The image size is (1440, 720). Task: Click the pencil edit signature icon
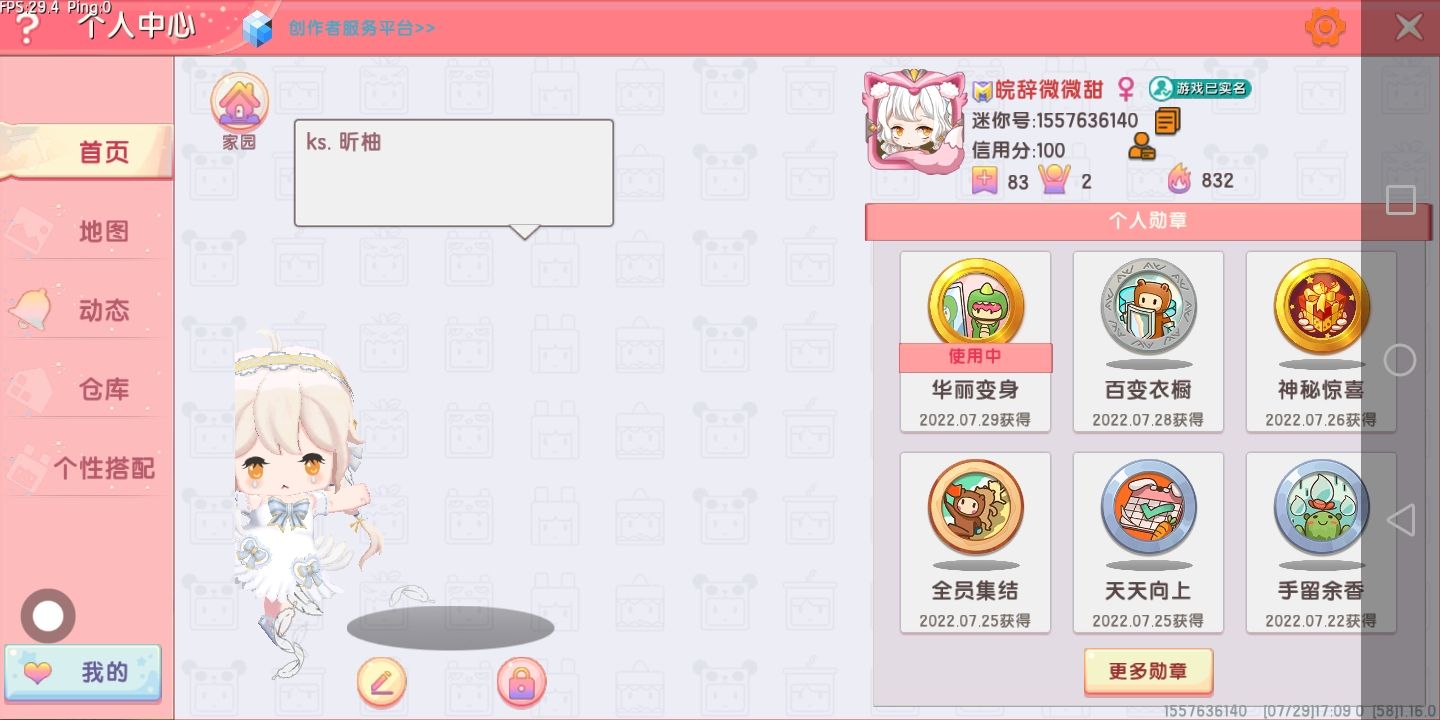(381, 683)
